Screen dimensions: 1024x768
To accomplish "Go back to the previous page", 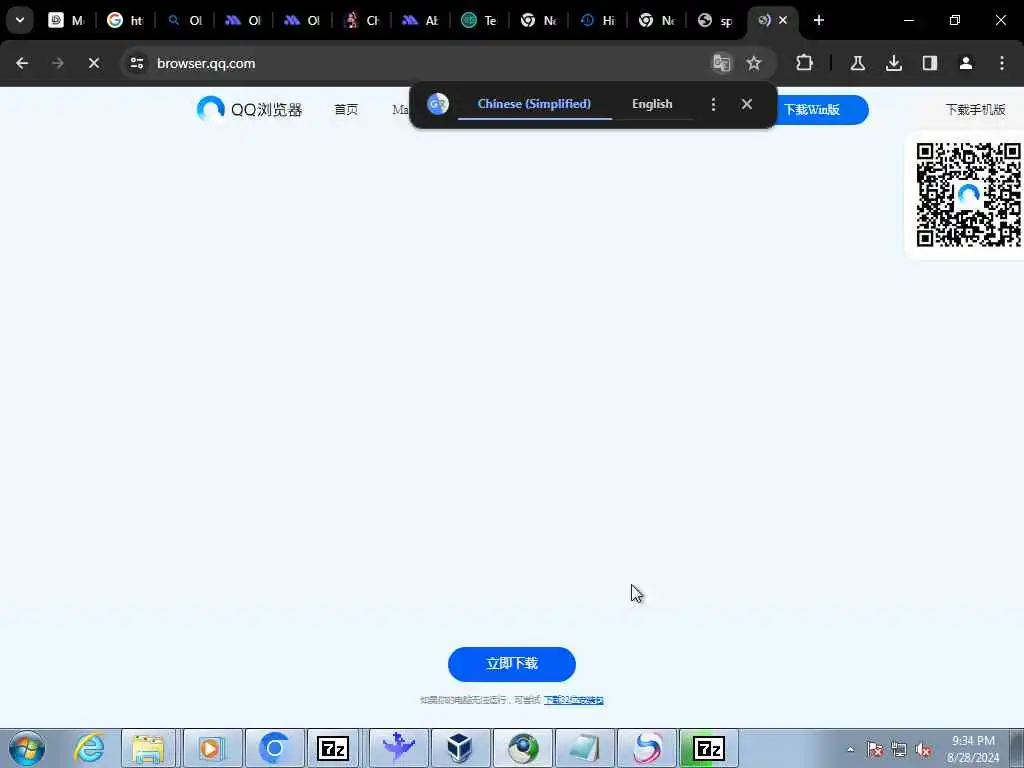I will point(22,63).
